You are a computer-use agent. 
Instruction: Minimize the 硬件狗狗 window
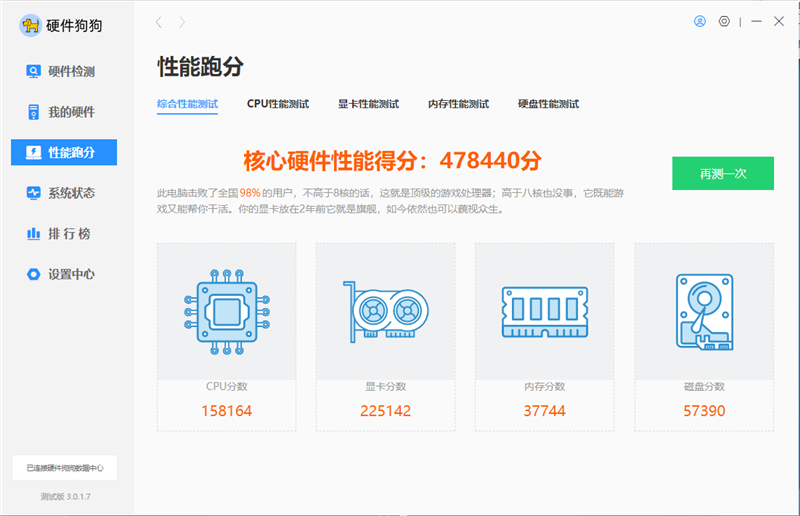(x=757, y=21)
